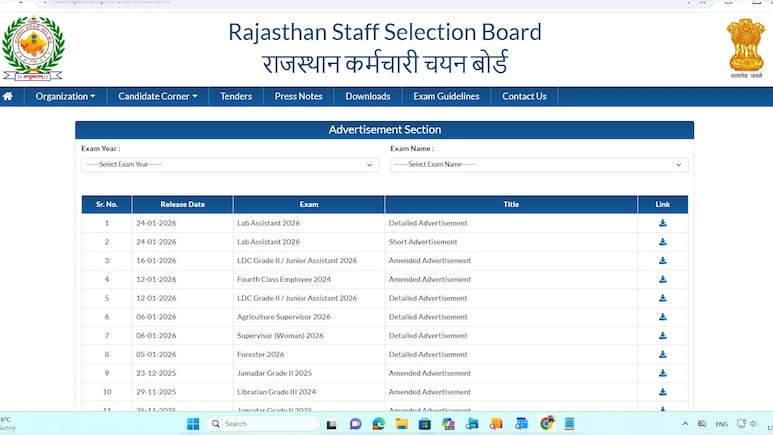This screenshot has width=773, height=435.
Task: Click the Title column header
Action: coord(511,204)
